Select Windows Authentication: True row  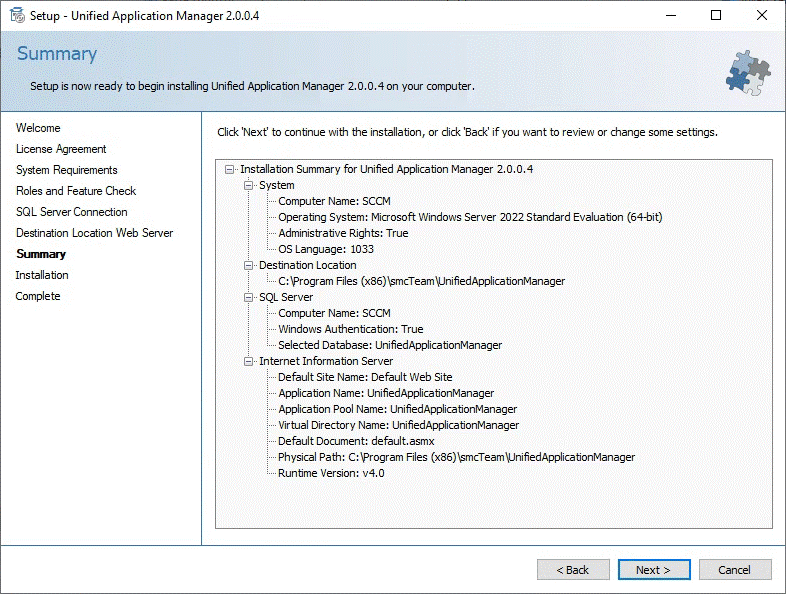(351, 329)
